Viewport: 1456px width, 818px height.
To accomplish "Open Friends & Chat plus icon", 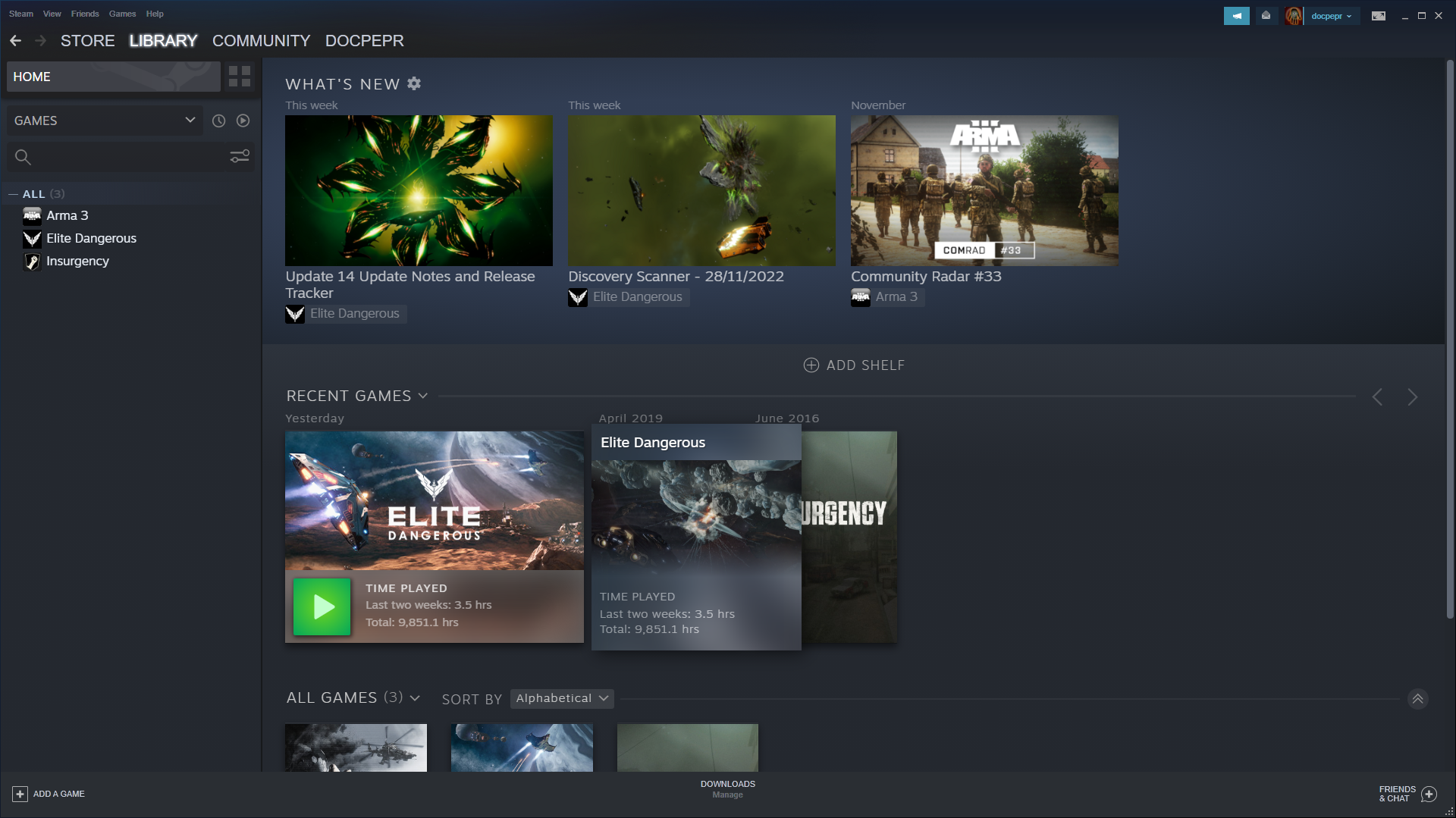I will tap(1429, 794).
